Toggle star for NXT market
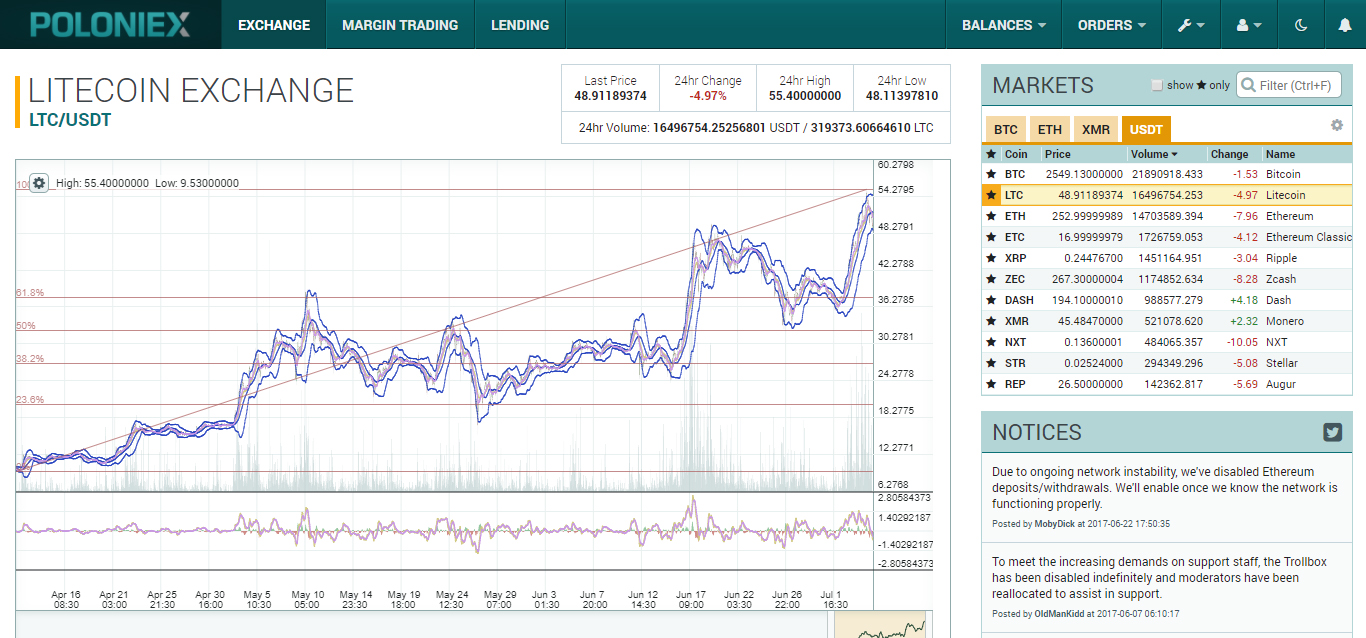Screen dimensions: 1366x638 coord(991,342)
